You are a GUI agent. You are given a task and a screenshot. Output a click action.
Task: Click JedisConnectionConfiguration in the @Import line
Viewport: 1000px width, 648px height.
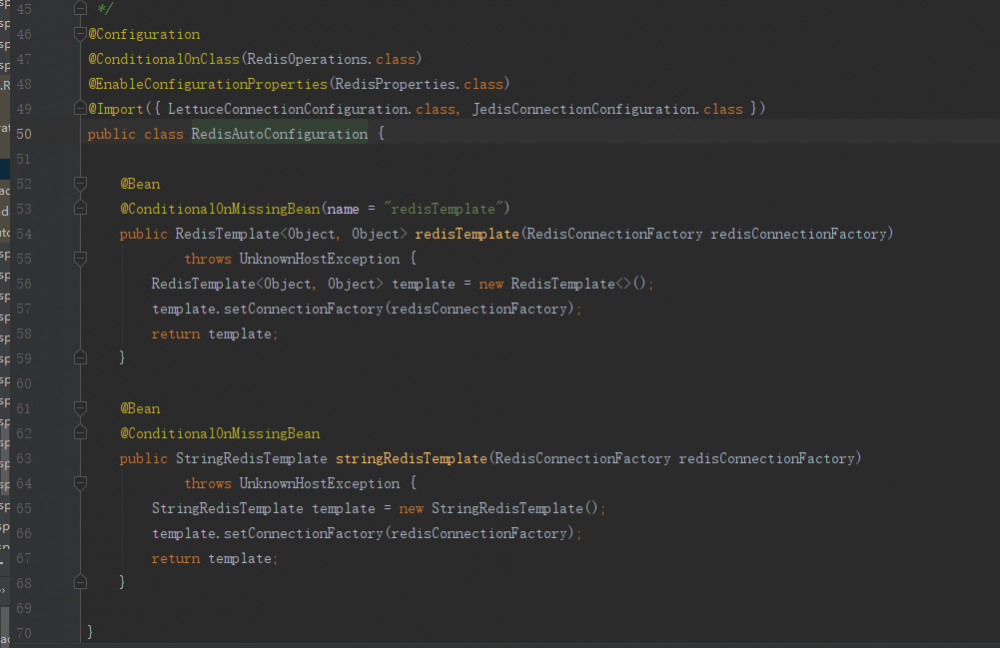tap(584, 109)
